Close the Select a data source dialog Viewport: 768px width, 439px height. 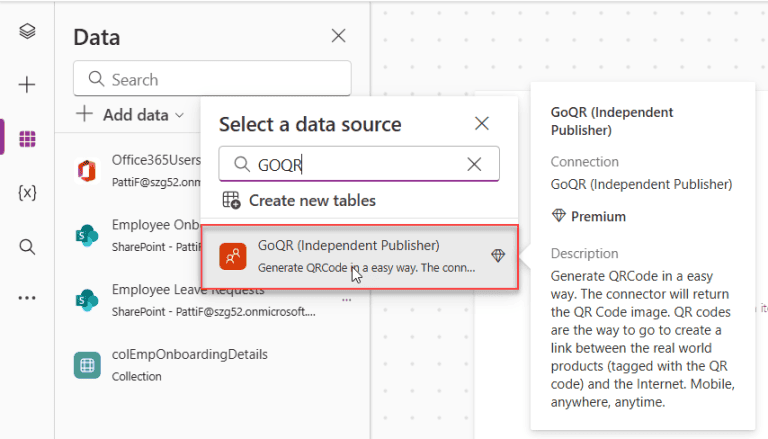(x=482, y=123)
